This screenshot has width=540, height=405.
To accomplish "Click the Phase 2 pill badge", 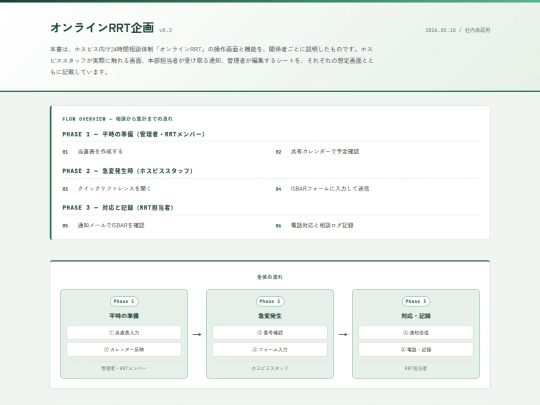I will point(270,301).
